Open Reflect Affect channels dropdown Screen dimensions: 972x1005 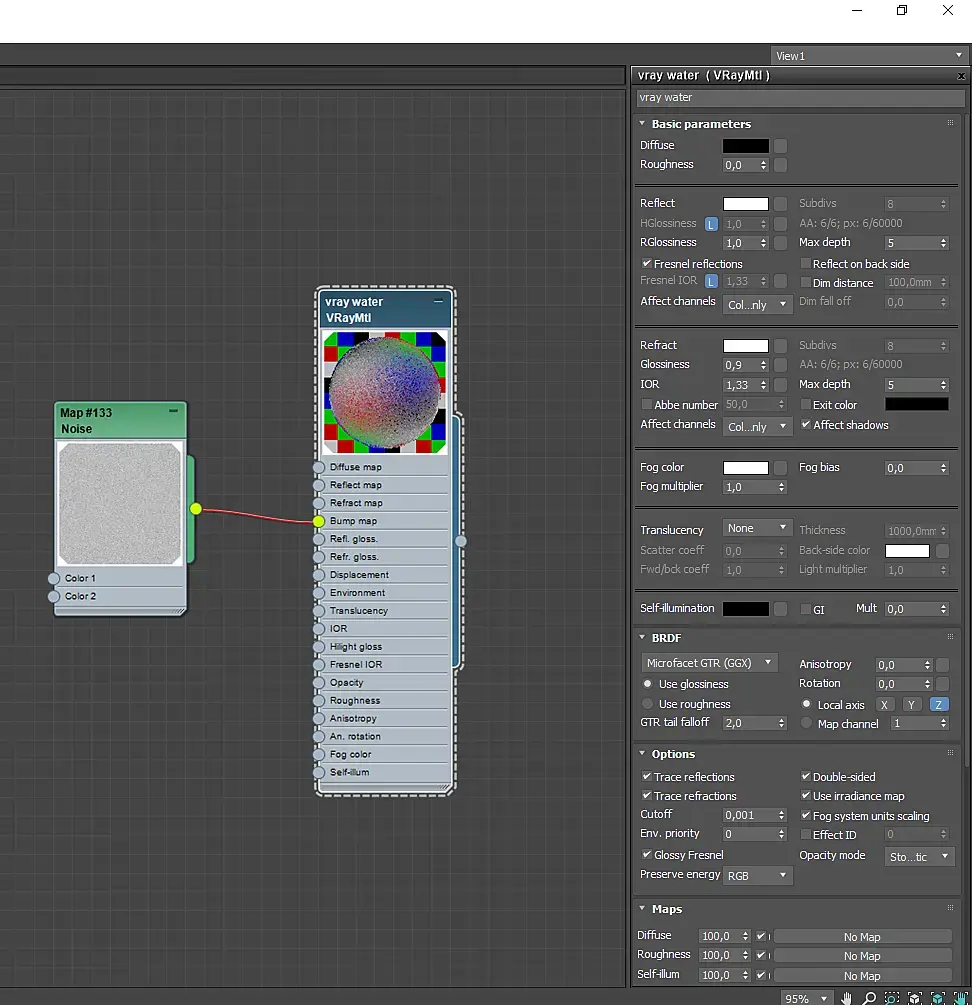coord(757,304)
